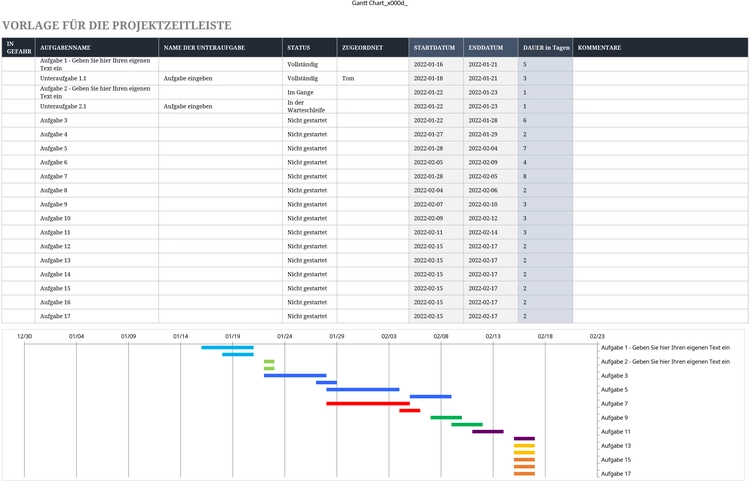Select table cell Aufgabe 2 - Geben Sie hier
This screenshot has width=750, height=483.
click(97, 92)
